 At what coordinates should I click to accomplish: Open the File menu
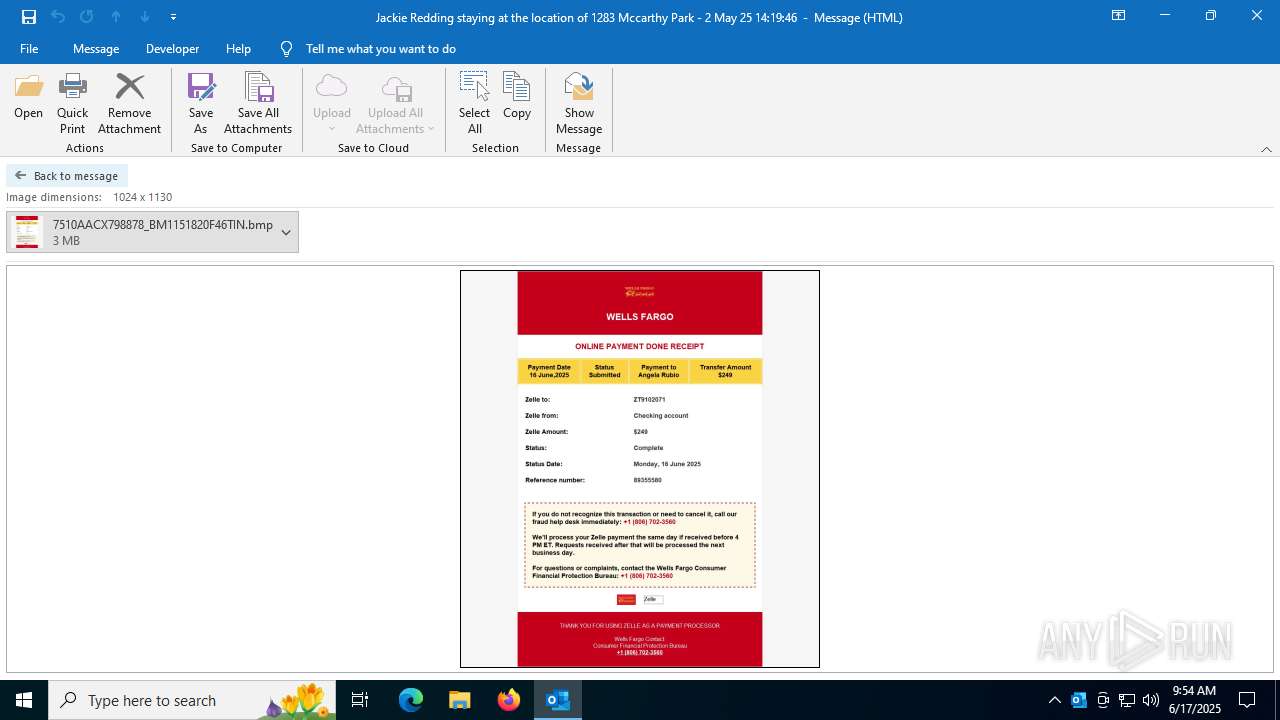click(29, 49)
